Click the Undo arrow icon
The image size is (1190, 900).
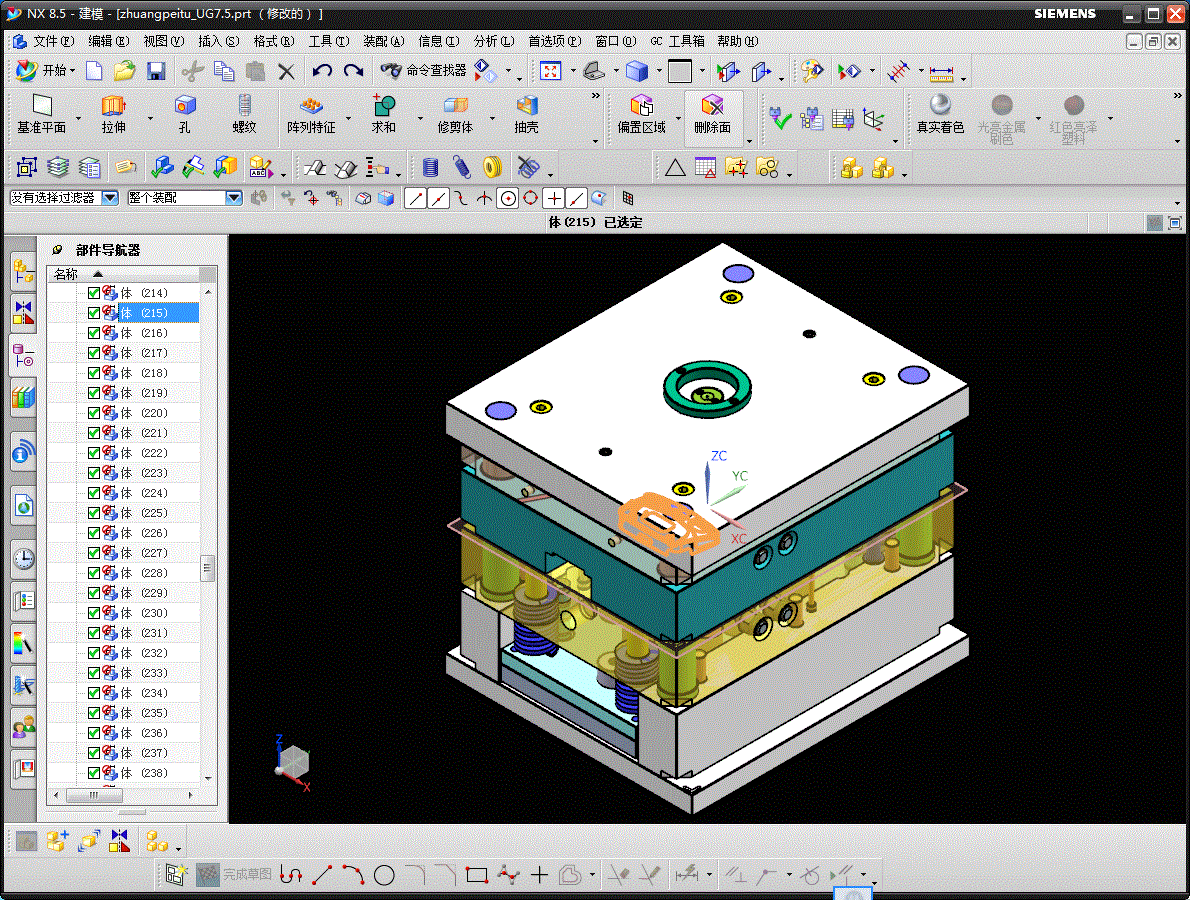(322, 71)
